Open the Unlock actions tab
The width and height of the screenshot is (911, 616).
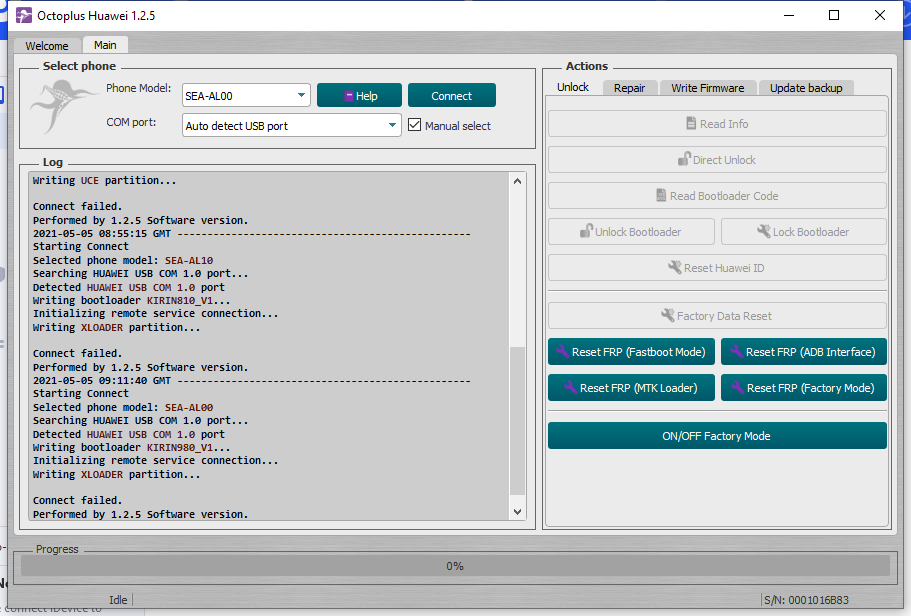pyautogui.click(x=573, y=87)
